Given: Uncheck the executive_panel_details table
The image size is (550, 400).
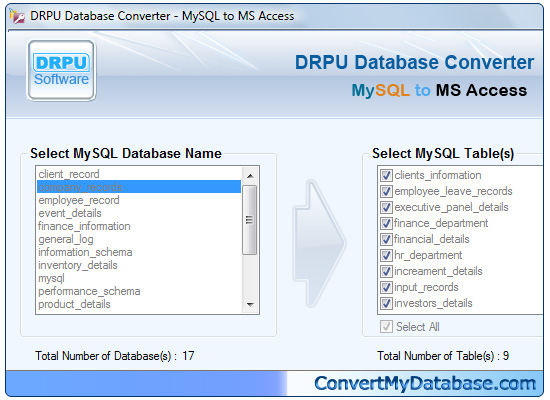Looking at the screenshot, I should pos(386,207).
